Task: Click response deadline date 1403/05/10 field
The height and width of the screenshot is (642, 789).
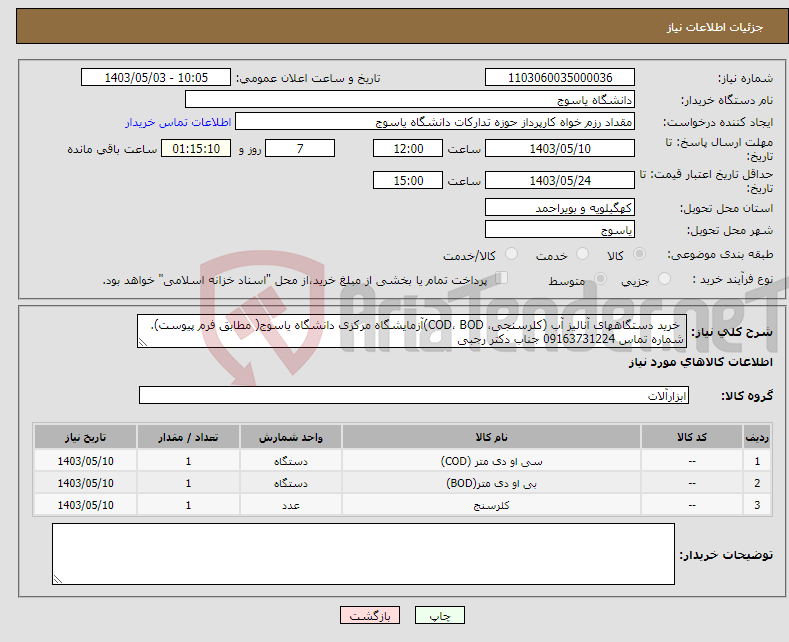Action: [x=560, y=148]
